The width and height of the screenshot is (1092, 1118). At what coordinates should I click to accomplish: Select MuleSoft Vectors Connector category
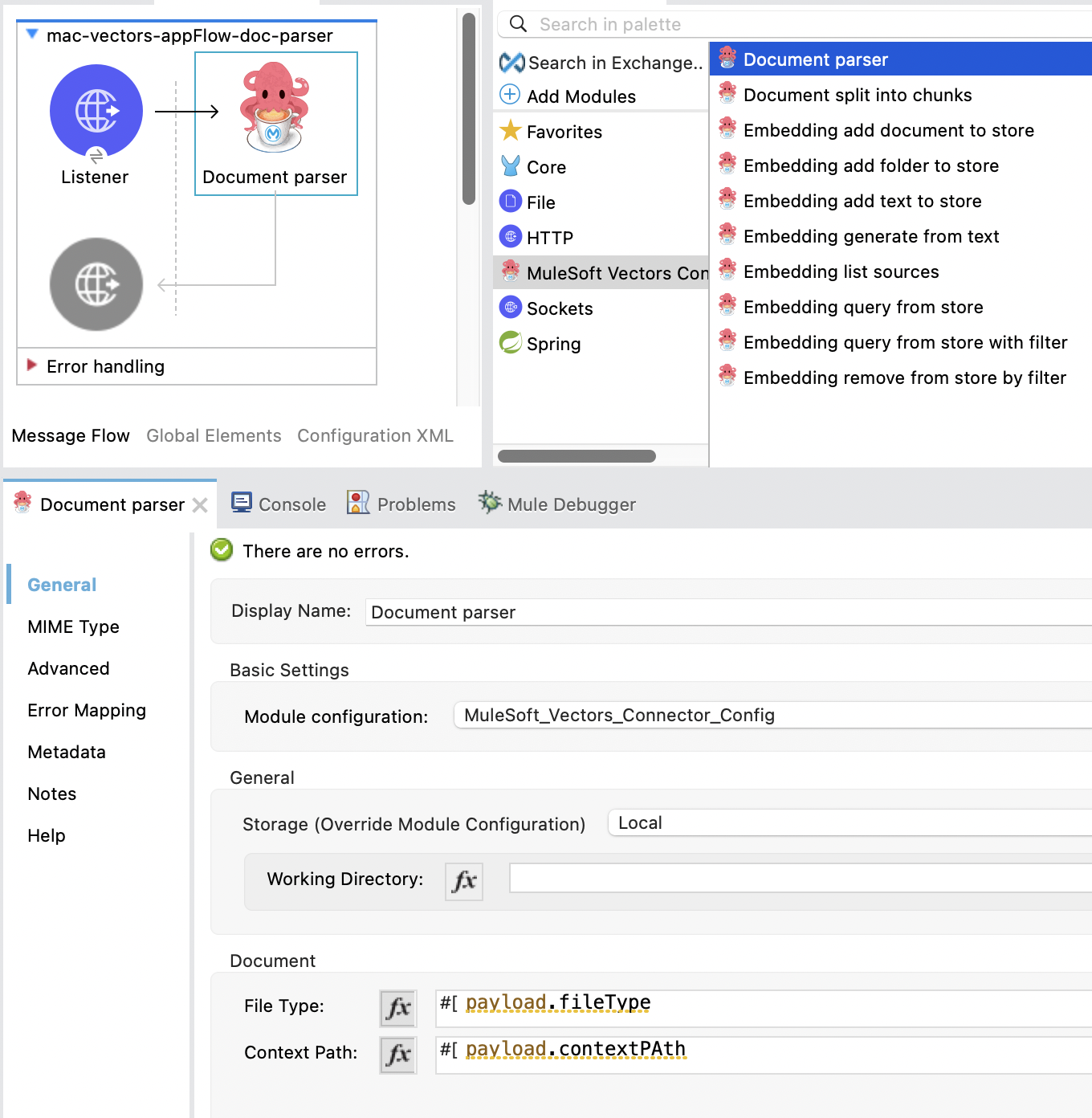601,272
